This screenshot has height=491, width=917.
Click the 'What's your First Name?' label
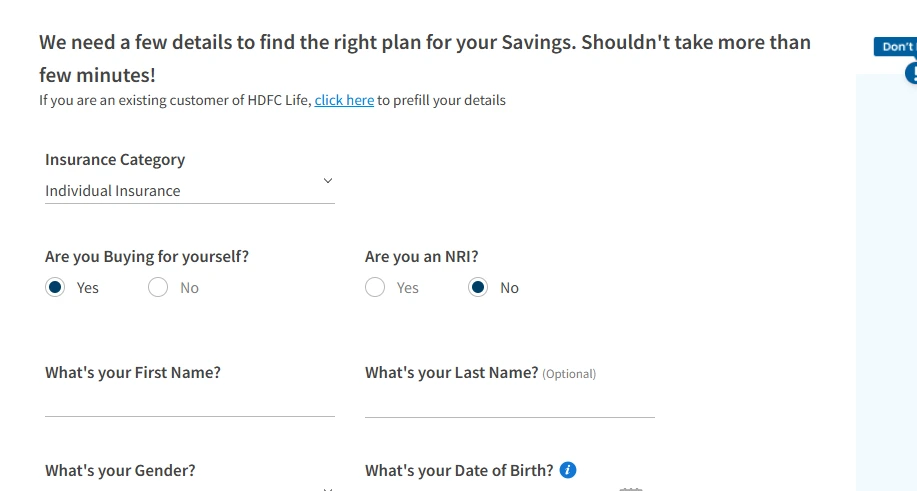133,373
